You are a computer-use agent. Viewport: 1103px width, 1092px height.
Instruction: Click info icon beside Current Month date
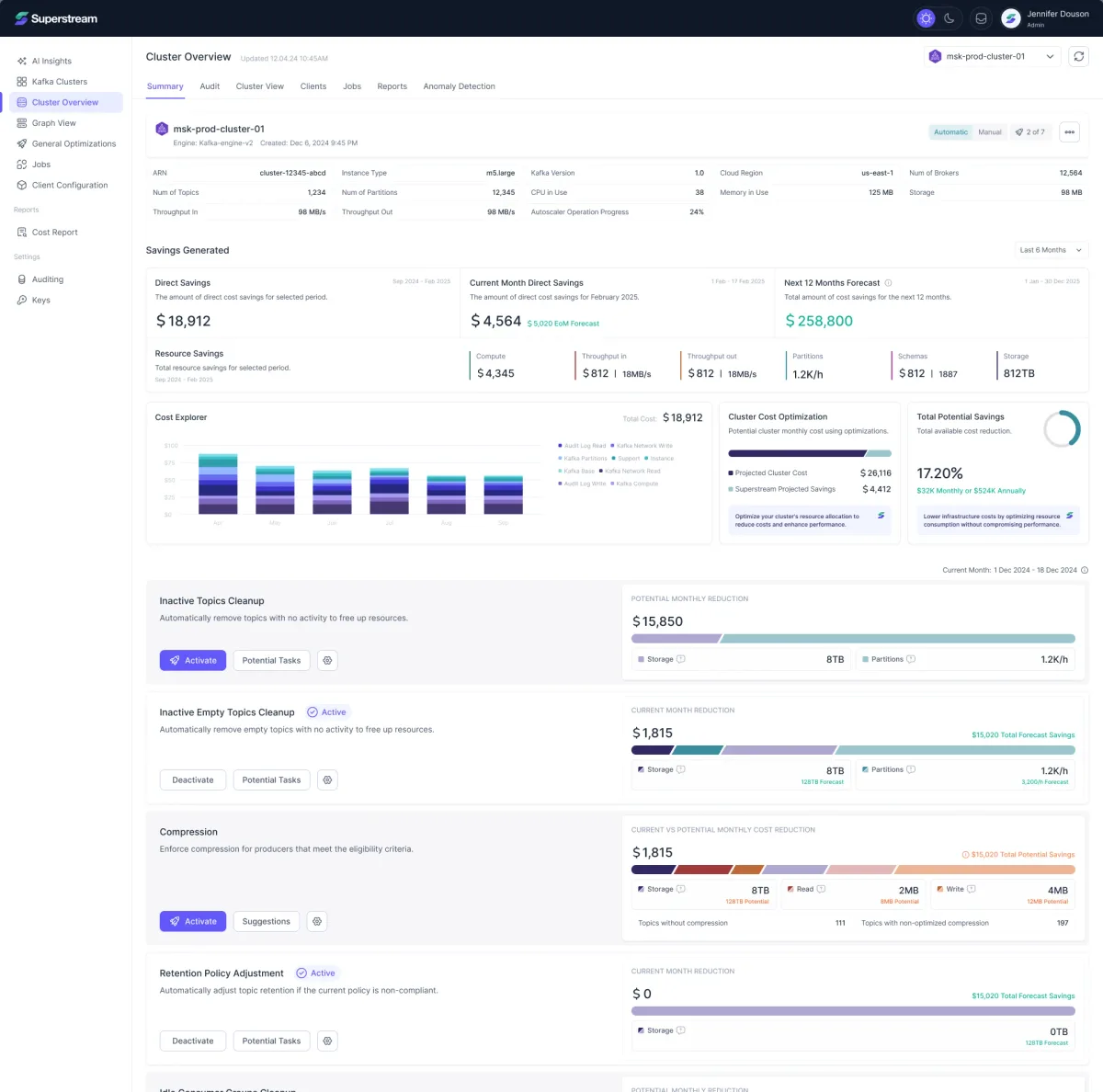1085,570
